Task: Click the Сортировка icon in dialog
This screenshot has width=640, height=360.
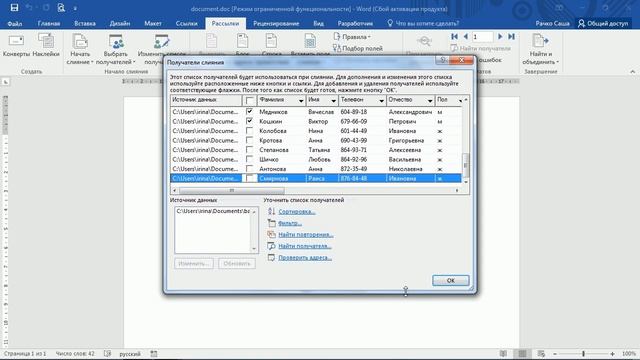Action: pyautogui.click(x=271, y=211)
